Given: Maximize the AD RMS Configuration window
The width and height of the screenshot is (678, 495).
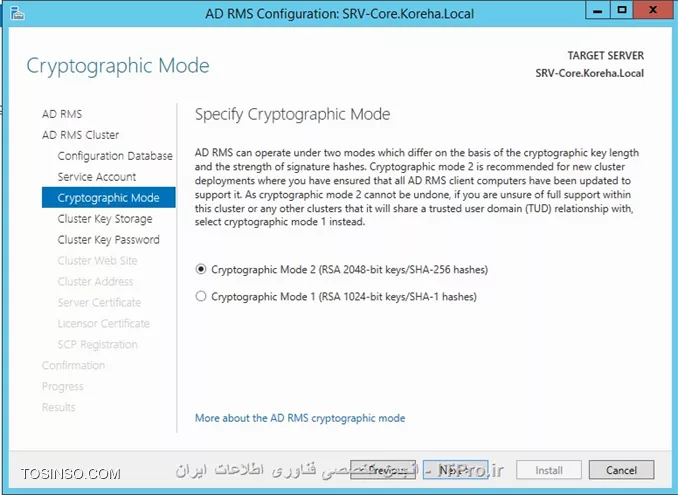Looking at the screenshot, I should pyautogui.click(x=622, y=10).
